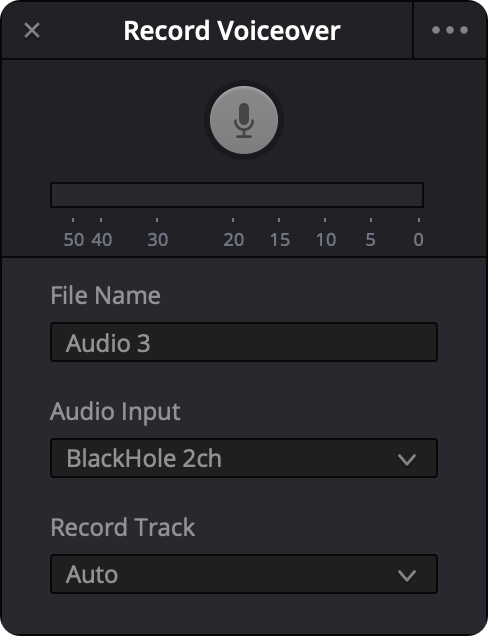The height and width of the screenshot is (636, 488).
Task: Click the 5 mark on the meter scale
Action: coord(370,240)
